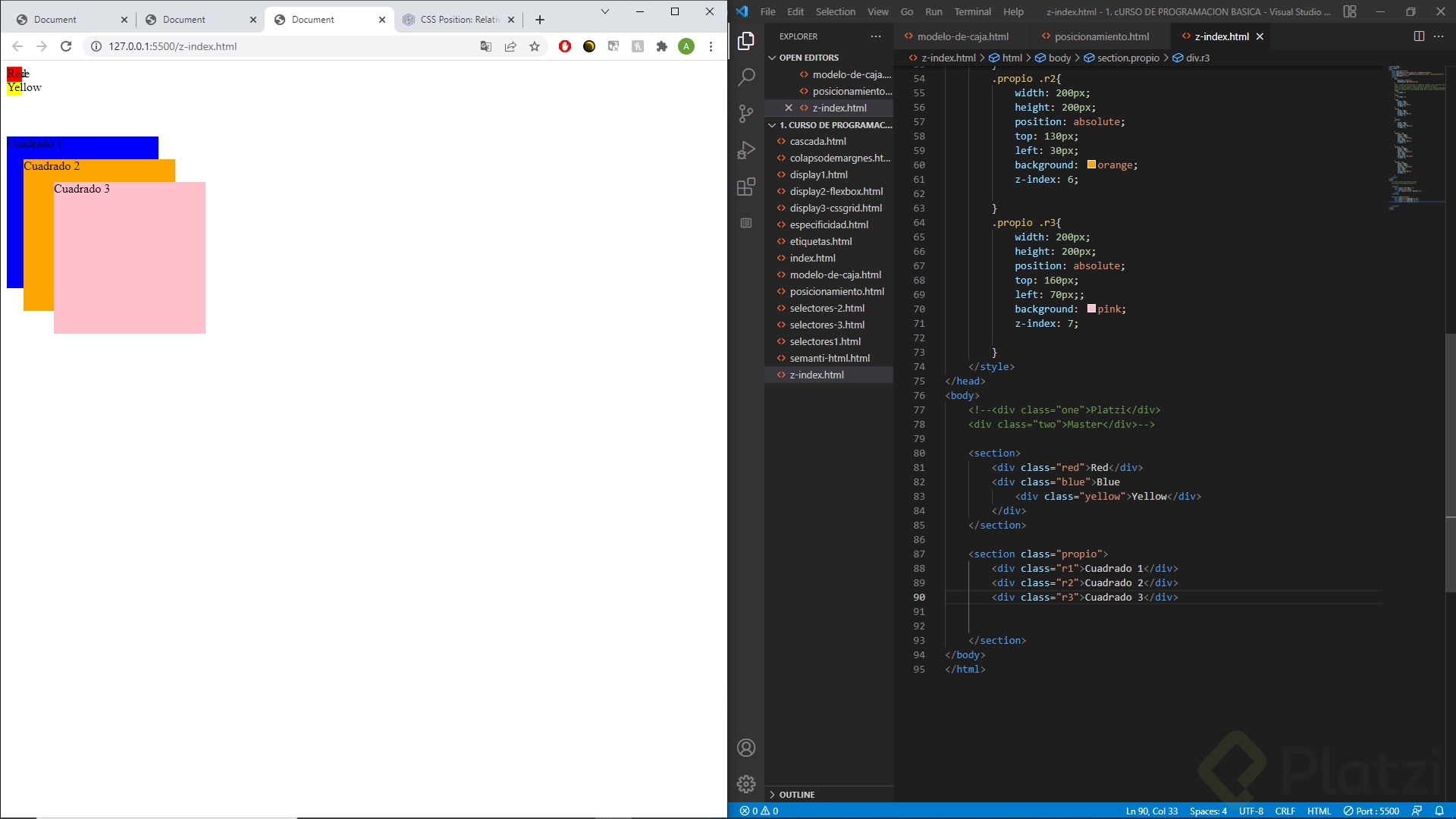Screen dimensions: 1456x819
Task: Open new Chrome tab with plus button
Action: coord(540,20)
